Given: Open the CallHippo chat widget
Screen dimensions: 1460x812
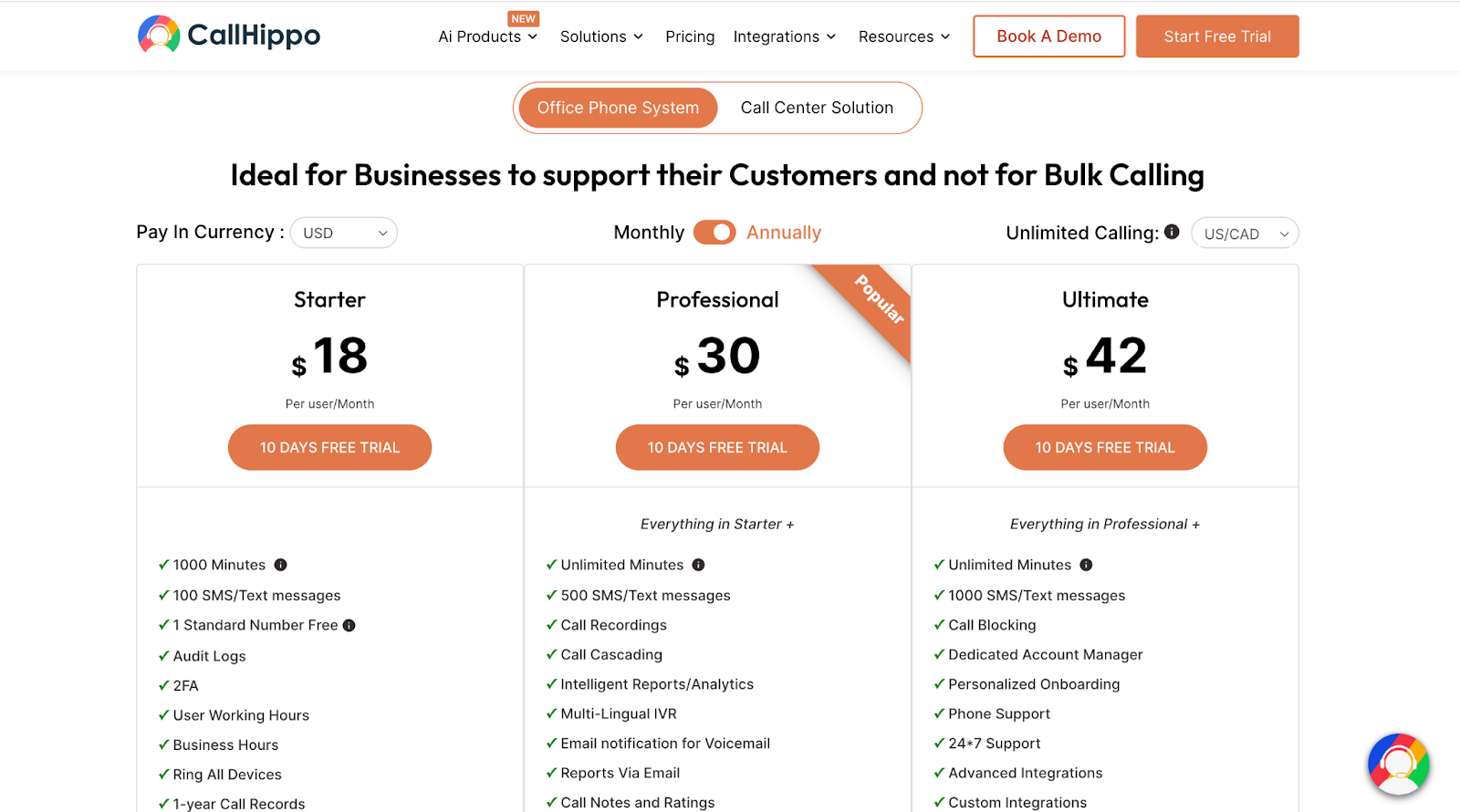Looking at the screenshot, I should pyautogui.click(x=1398, y=764).
